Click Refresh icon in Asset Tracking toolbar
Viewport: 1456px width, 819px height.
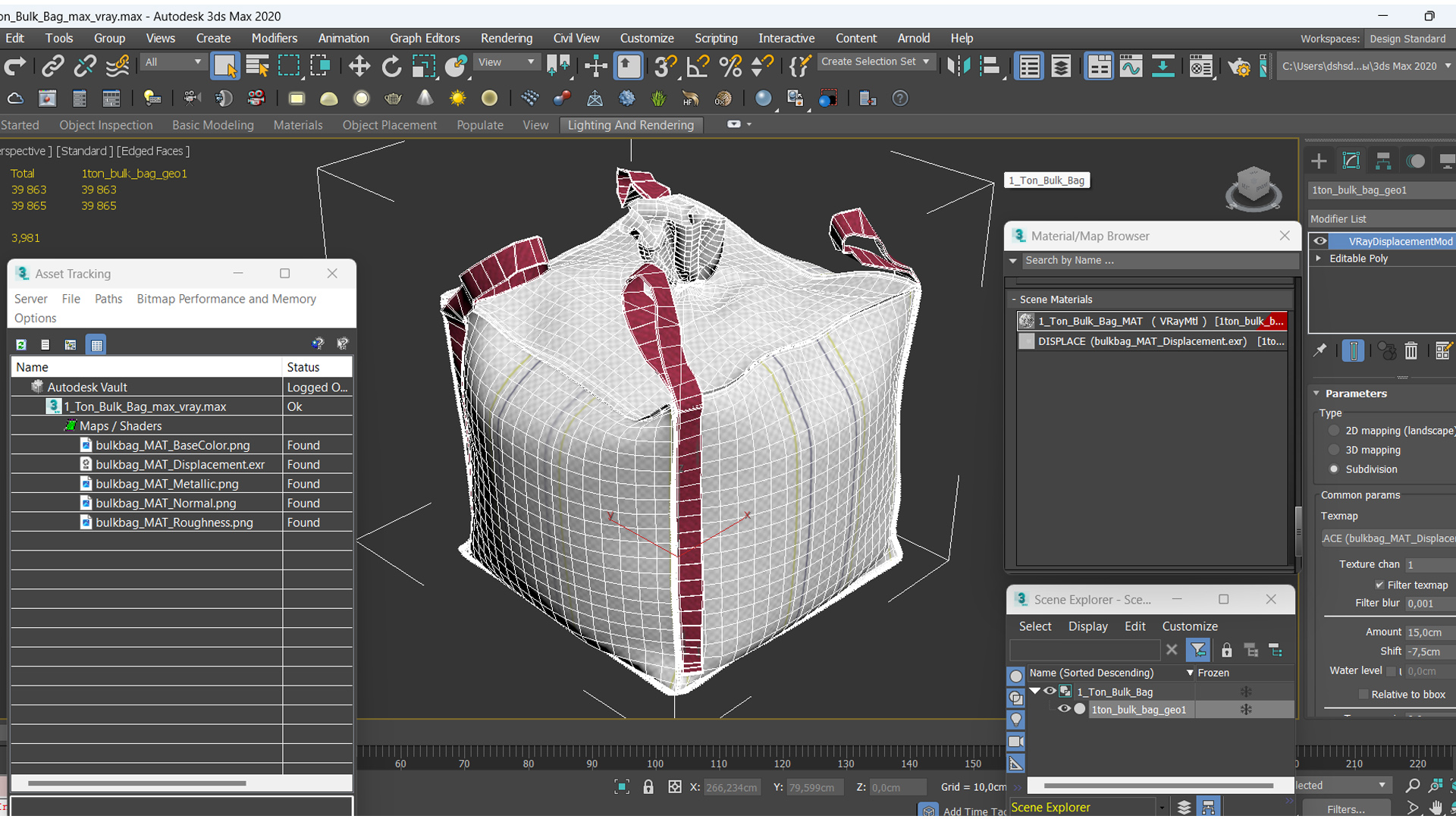tap(21, 344)
